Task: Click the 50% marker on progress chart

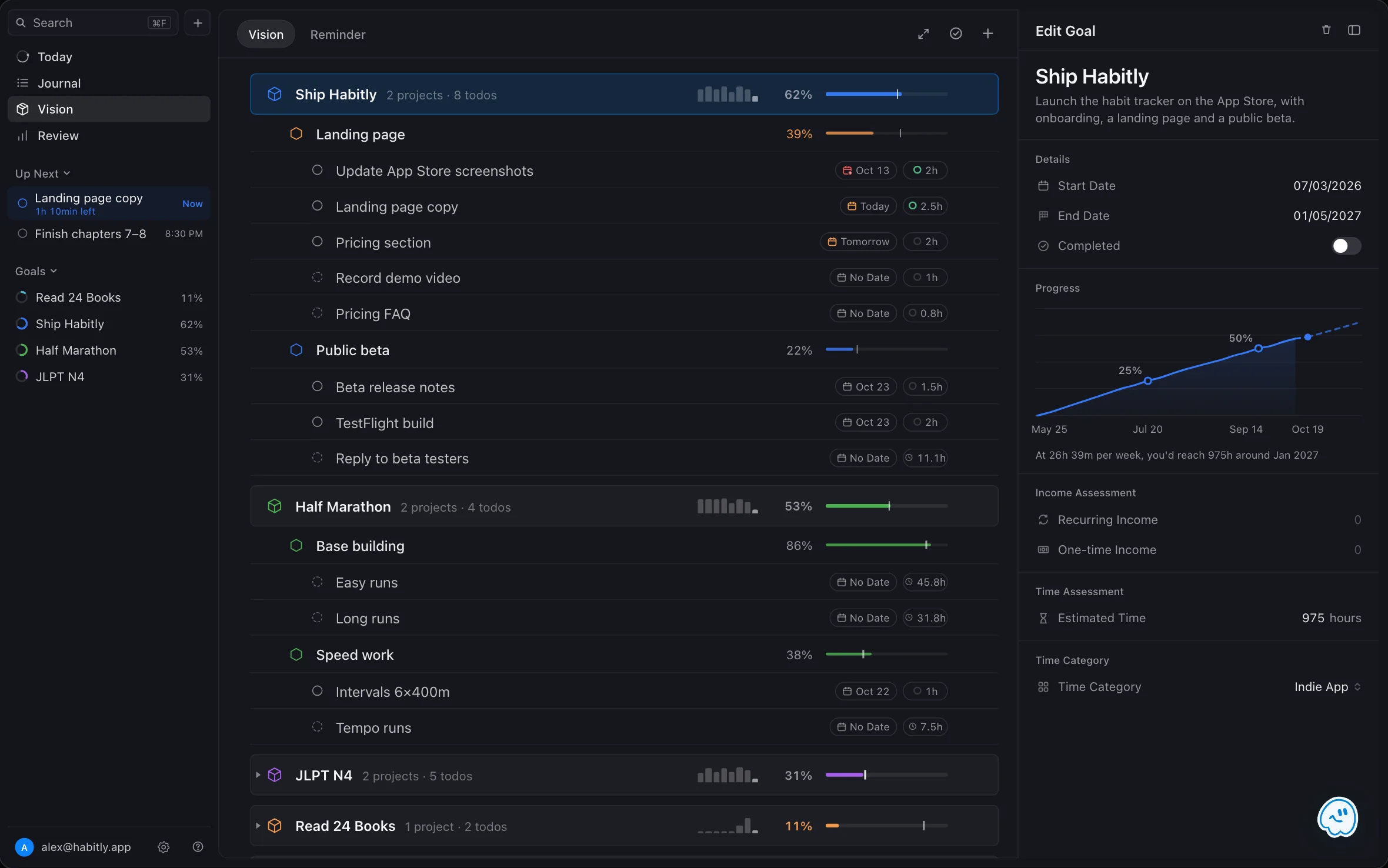Action: pyautogui.click(x=1258, y=349)
